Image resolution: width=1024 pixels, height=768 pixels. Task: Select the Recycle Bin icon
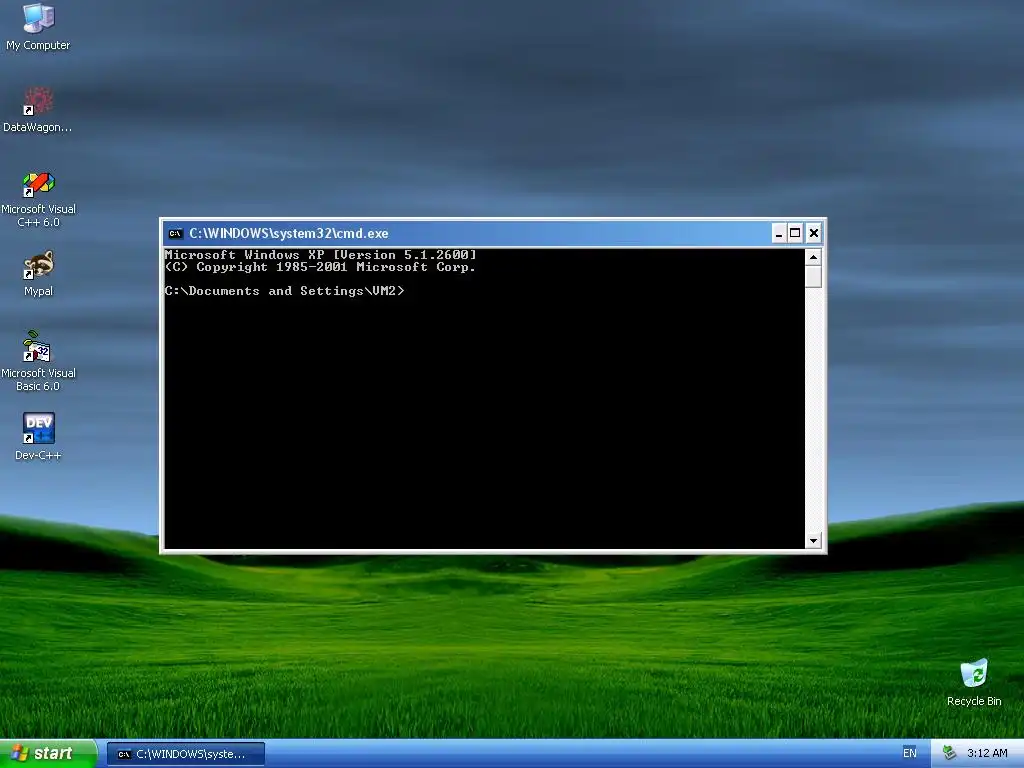(974, 682)
